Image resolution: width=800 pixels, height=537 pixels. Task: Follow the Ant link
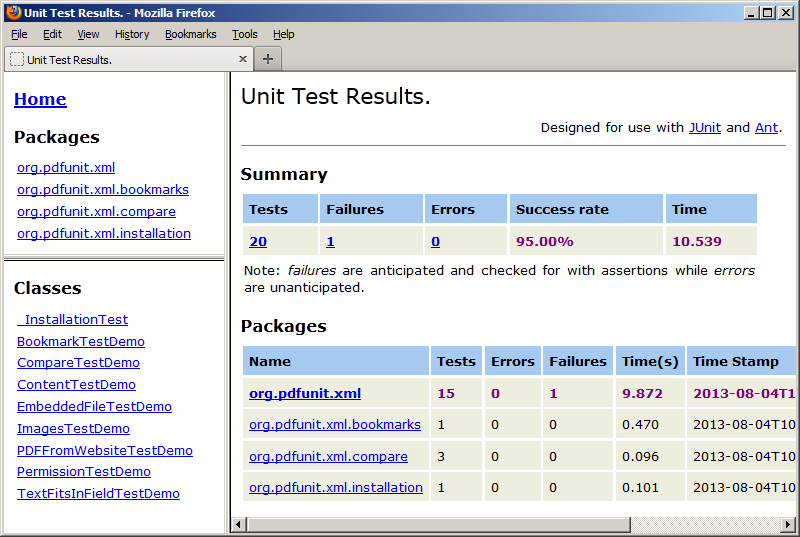point(766,127)
